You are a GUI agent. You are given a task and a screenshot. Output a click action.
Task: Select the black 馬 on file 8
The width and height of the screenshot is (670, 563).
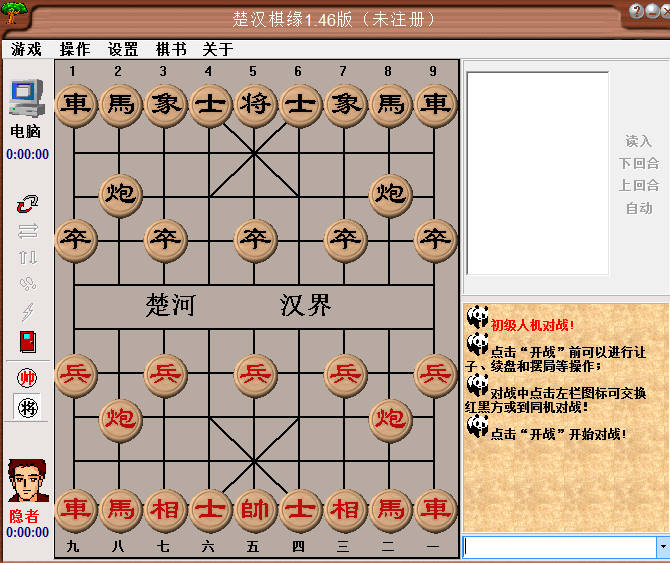tap(390, 105)
